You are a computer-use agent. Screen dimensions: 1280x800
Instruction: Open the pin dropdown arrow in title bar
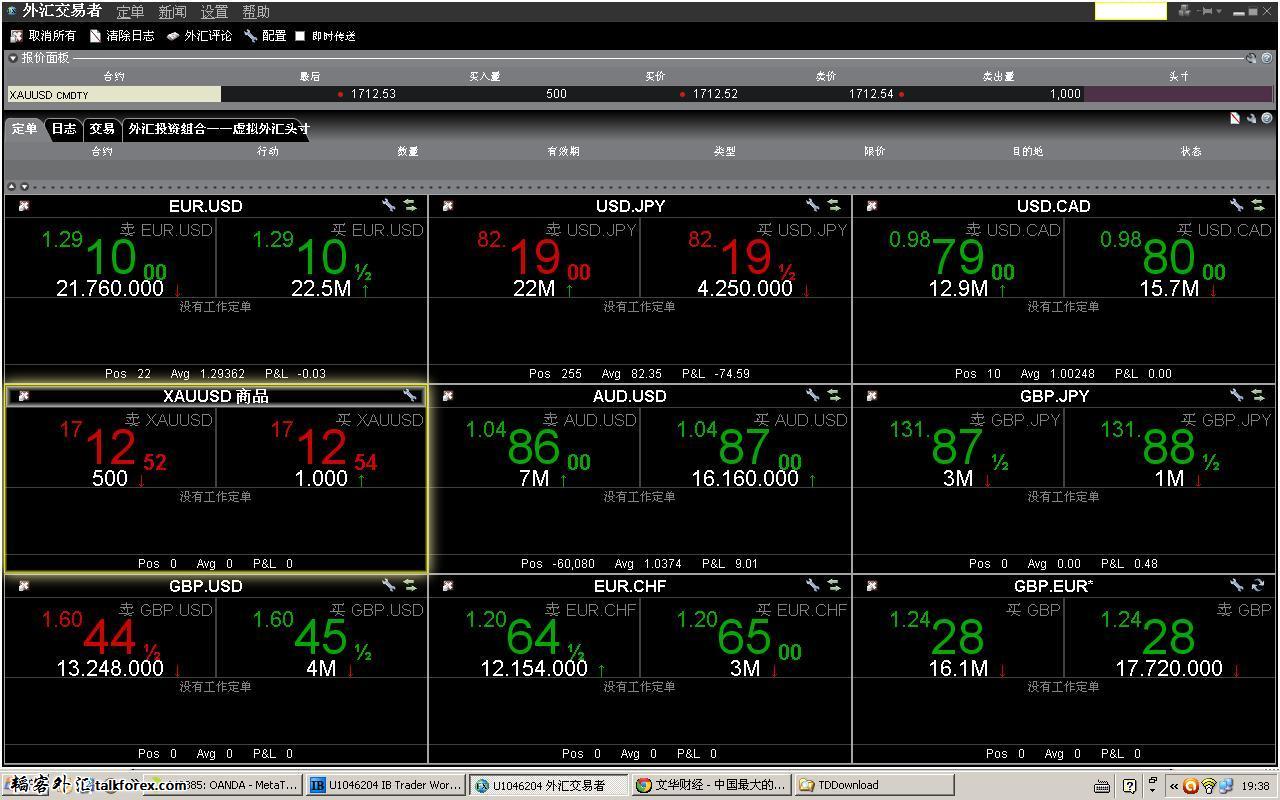(x=1219, y=11)
